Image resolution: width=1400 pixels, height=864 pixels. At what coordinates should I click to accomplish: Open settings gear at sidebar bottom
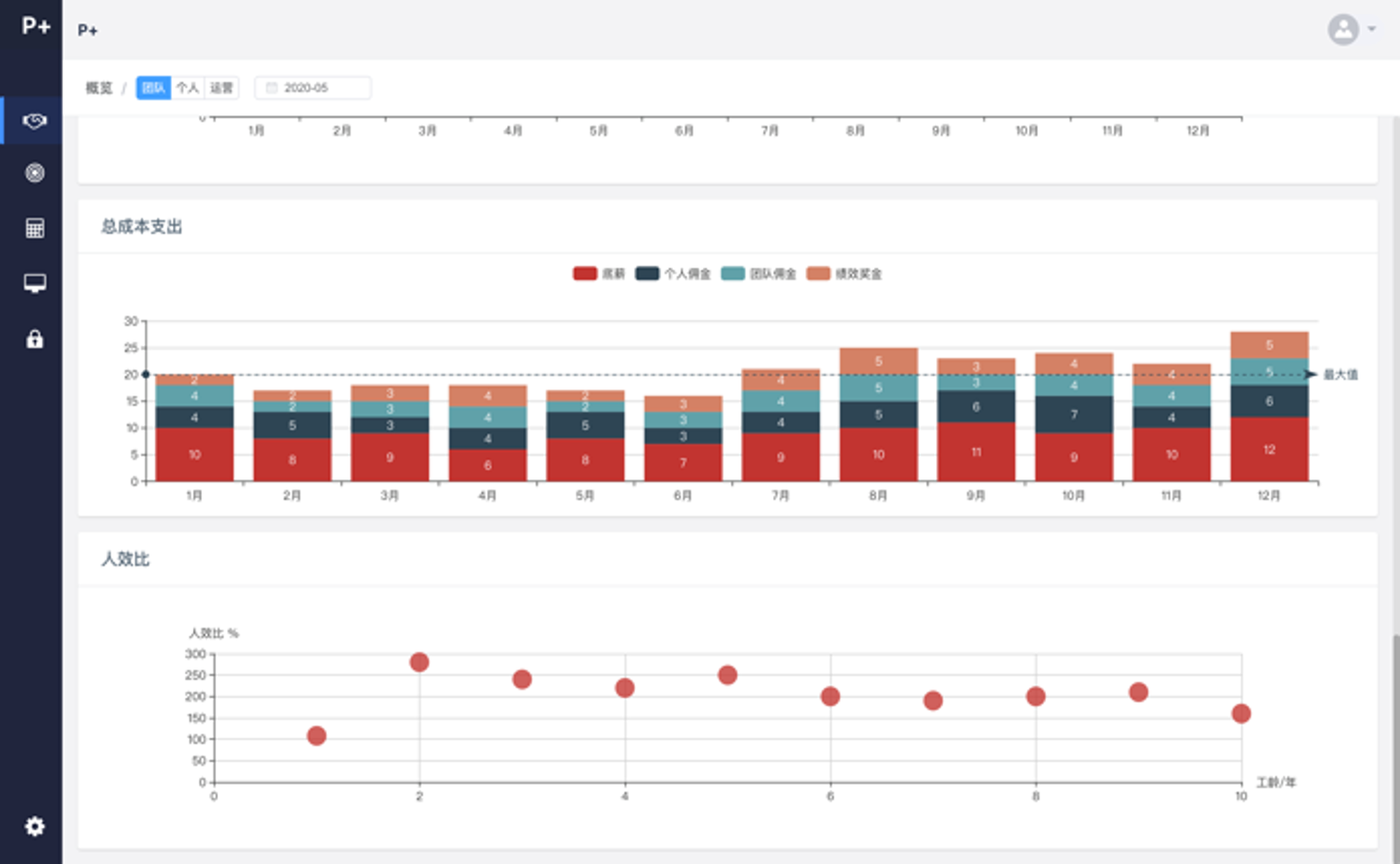[34, 826]
